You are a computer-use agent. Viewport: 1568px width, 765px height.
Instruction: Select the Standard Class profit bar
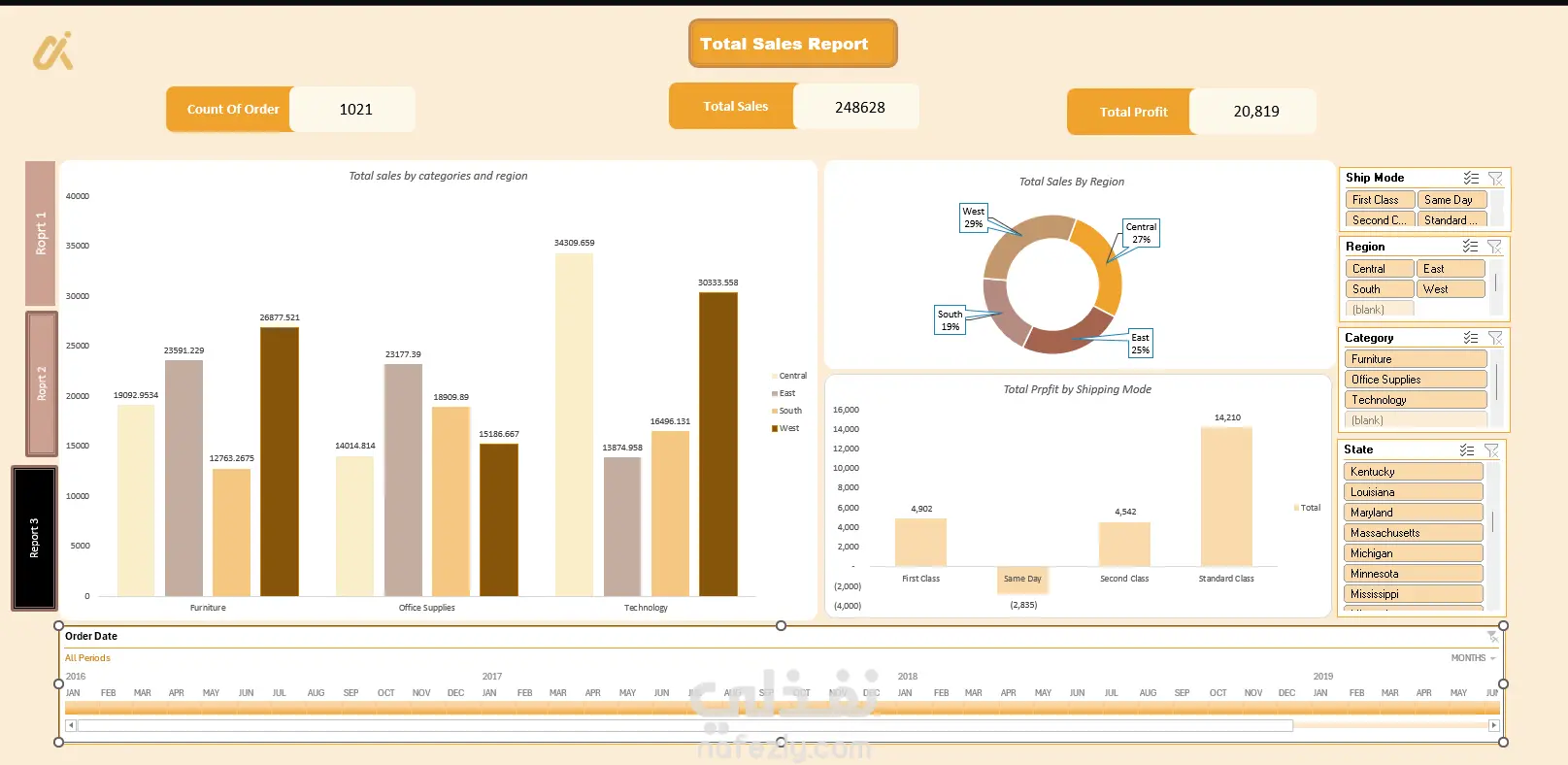click(1226, 496)
